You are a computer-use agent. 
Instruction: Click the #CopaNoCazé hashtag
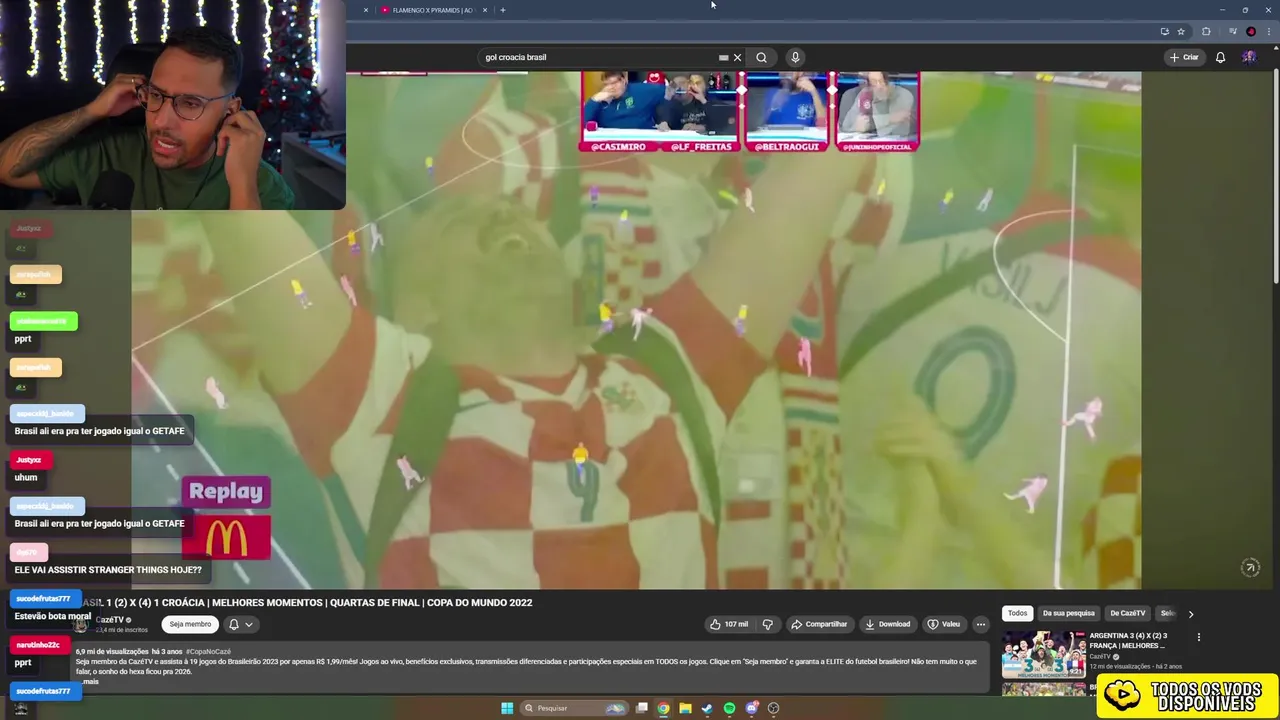[208, 652]
